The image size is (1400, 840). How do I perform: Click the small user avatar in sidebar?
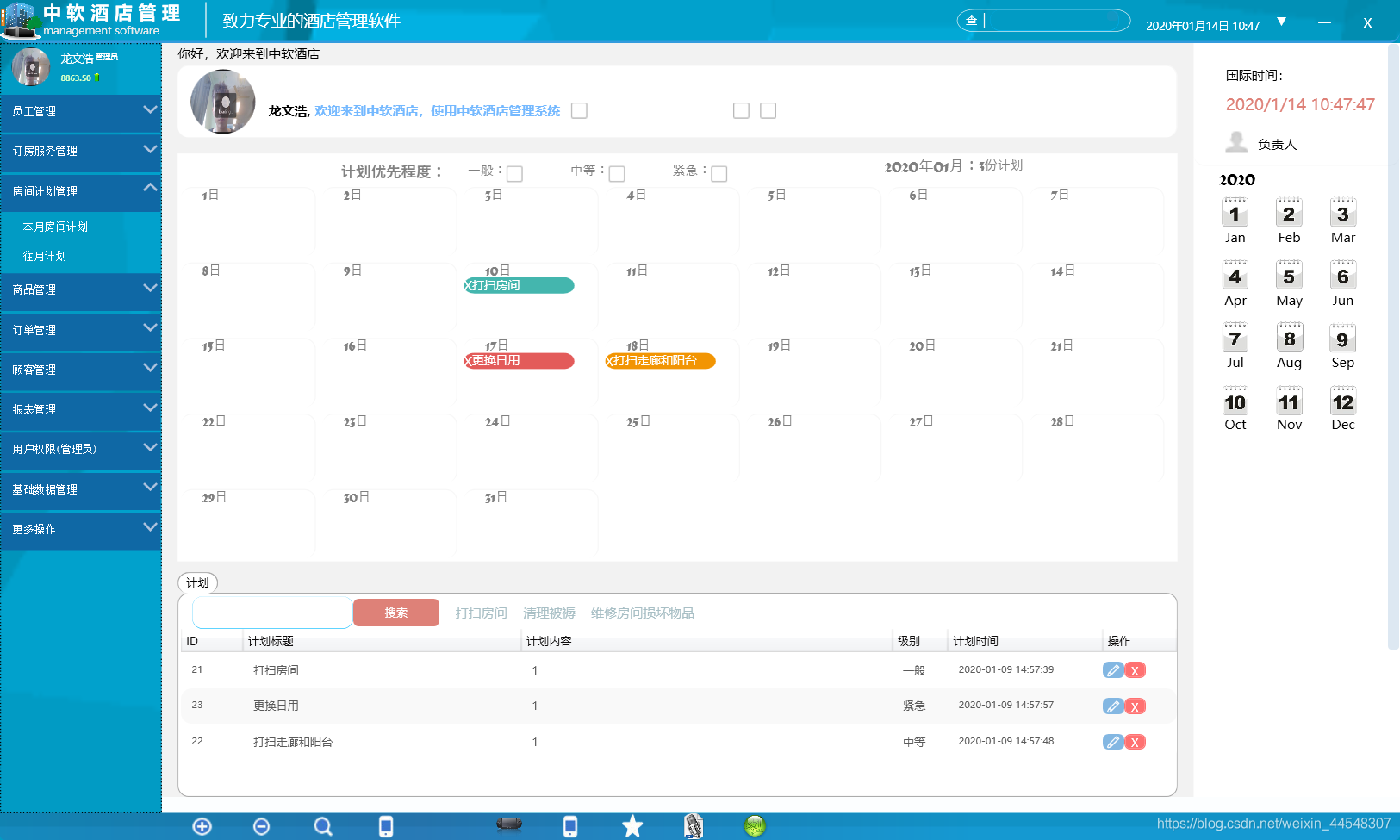31,67
